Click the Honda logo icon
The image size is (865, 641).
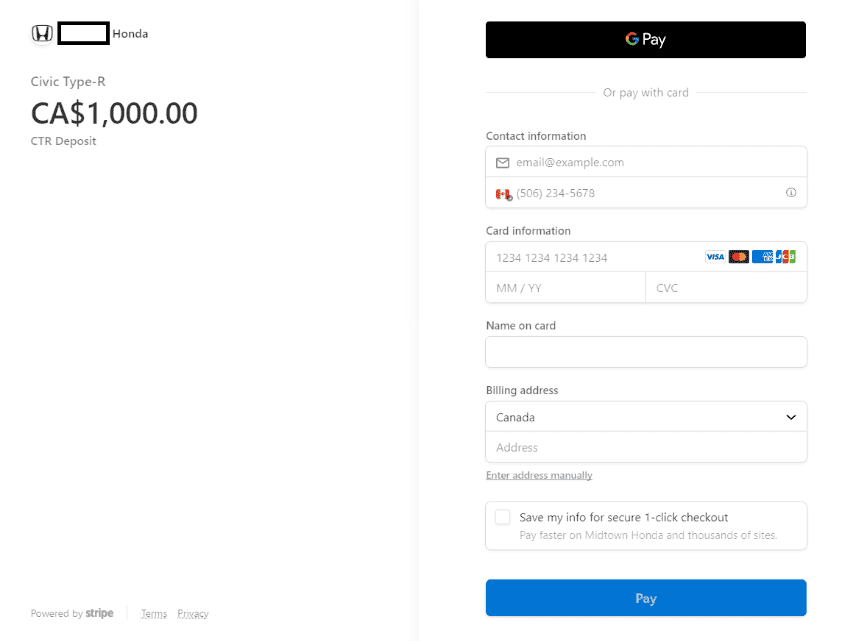pos(42,34)
